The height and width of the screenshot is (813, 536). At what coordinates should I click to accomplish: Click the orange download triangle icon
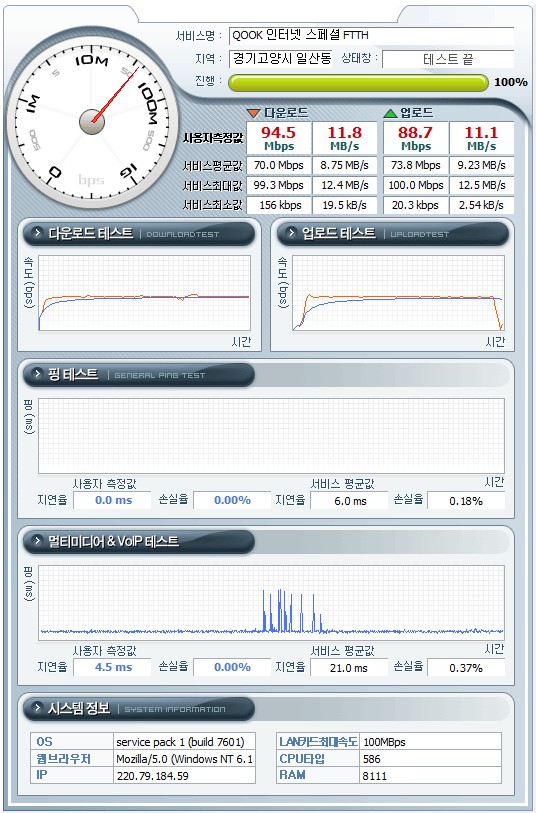pos(253,113)
